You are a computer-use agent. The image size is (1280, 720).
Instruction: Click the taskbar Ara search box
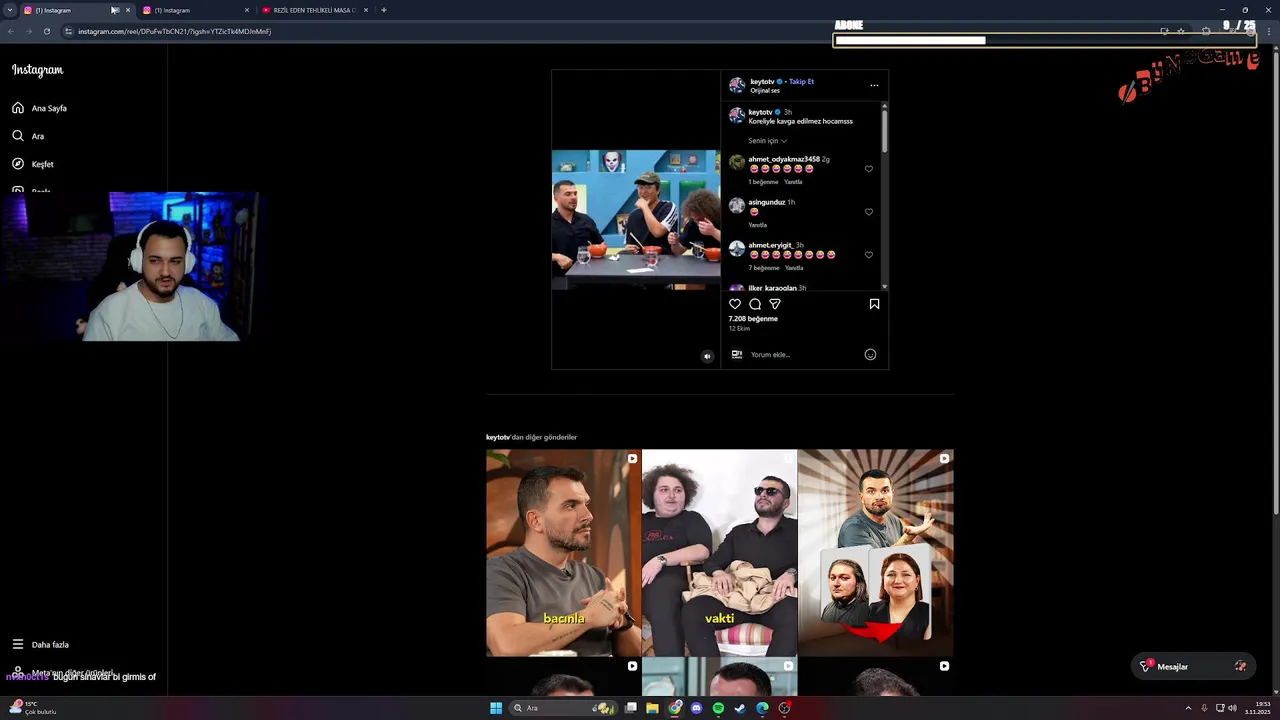pos(562,708)
